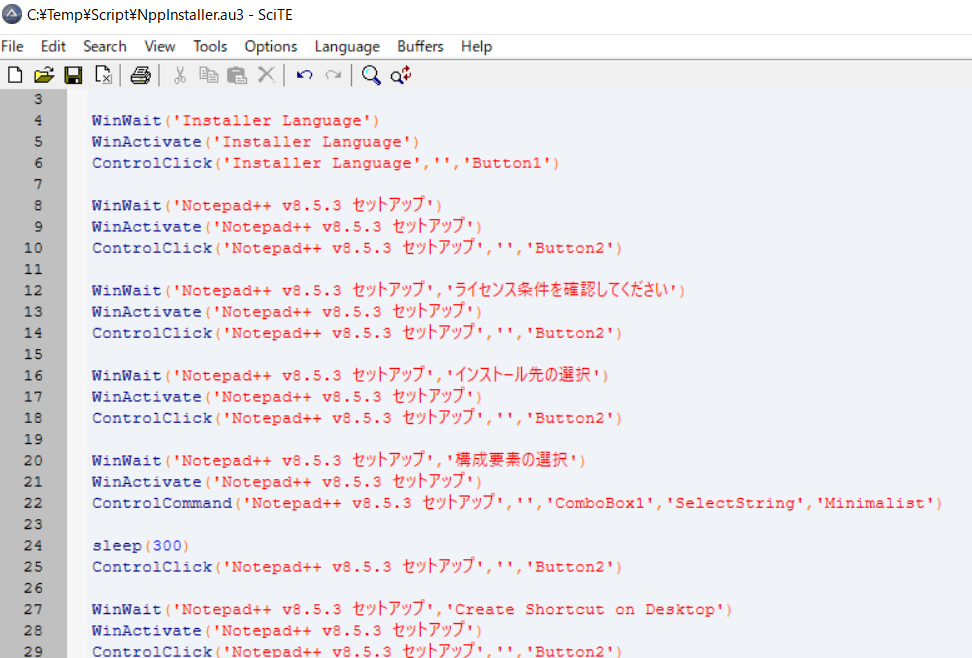Open Find with the magnifying glass icon

click(x=371, y=75)
